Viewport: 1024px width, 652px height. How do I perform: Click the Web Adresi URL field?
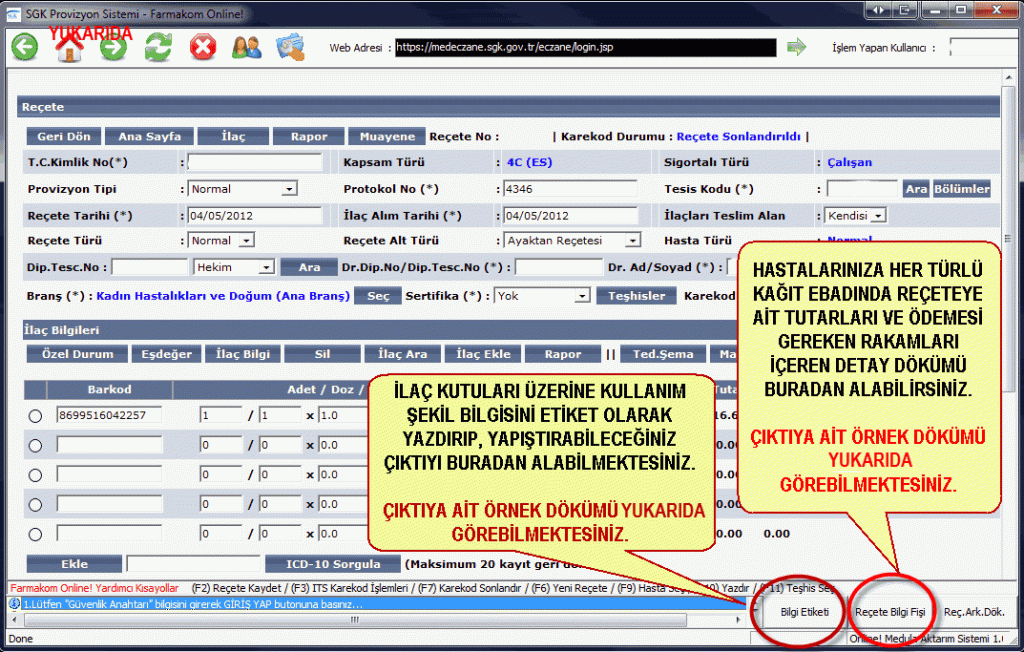click(585, 47)
